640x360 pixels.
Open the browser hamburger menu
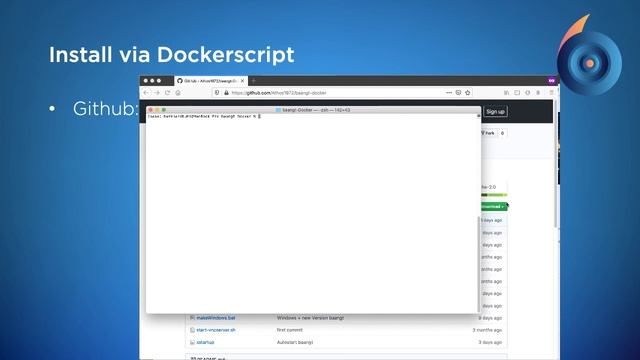551,93
